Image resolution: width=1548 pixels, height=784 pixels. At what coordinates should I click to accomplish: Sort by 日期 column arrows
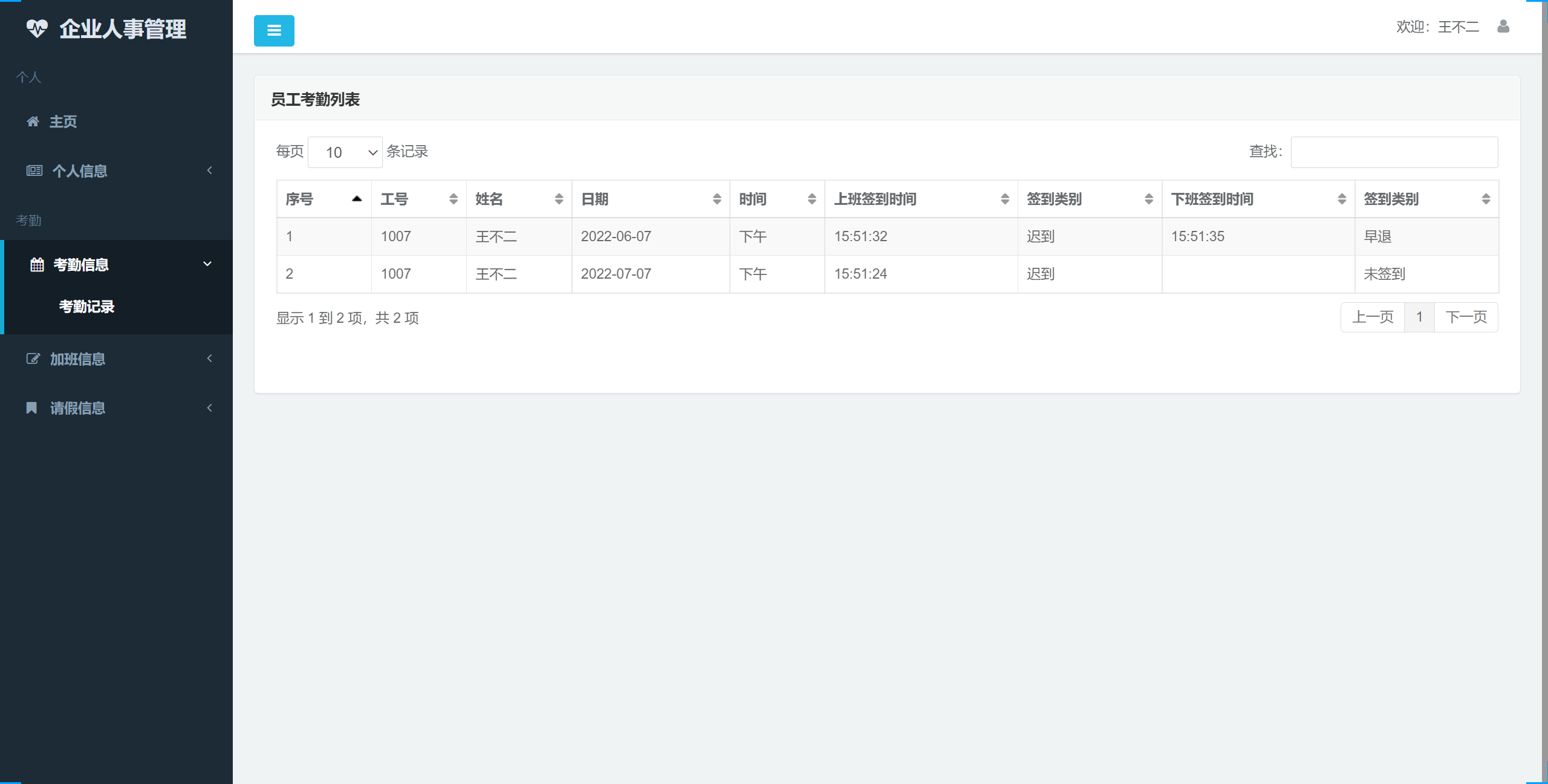pyautogui.click(x=717, y=199)
